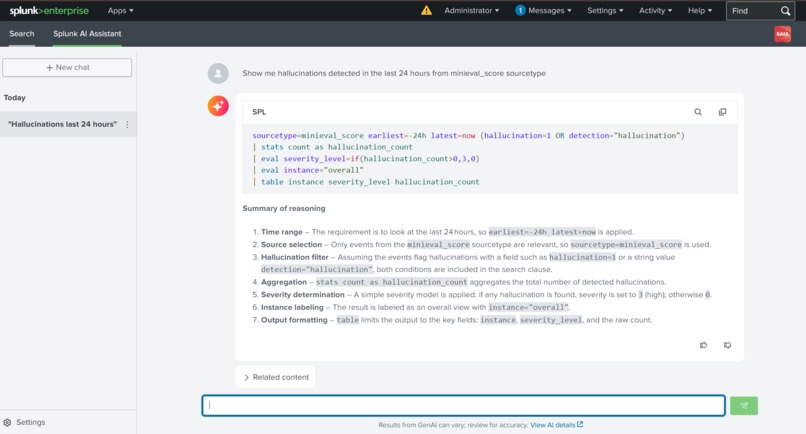Click the "eval severity_level" code line

[366, 158]
